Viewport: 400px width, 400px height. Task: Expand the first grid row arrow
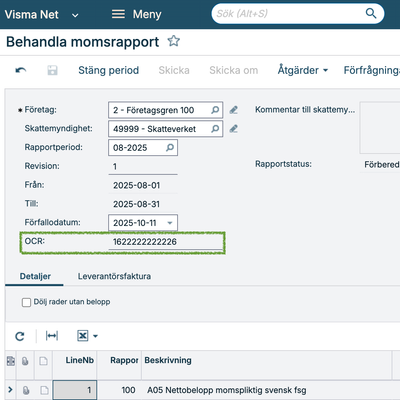[10, 390]
